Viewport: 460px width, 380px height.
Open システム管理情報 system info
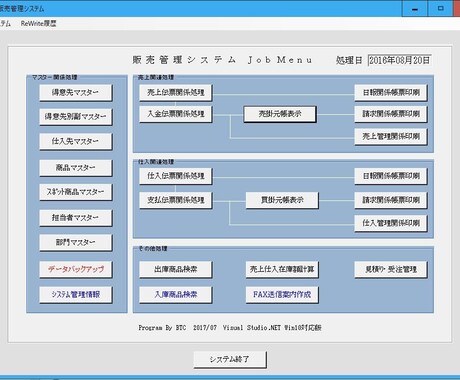pos(76,295)
